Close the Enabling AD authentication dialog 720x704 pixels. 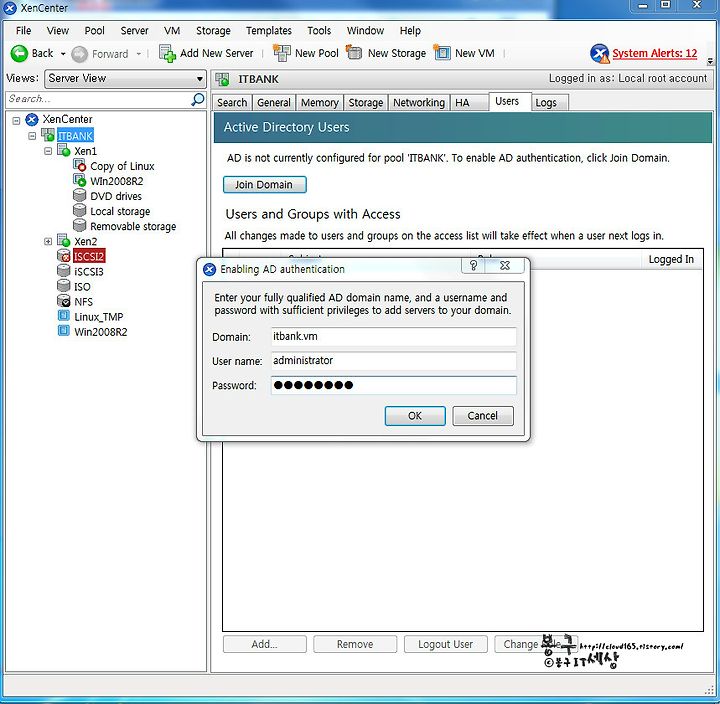(x=505, y=265)
